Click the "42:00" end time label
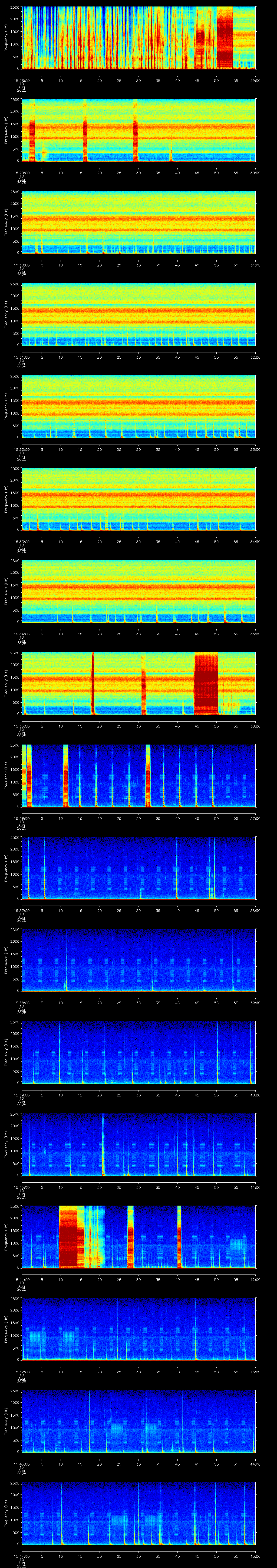Image resolution: width=277 pixels, height=1568 pixels. point(256,1279)
